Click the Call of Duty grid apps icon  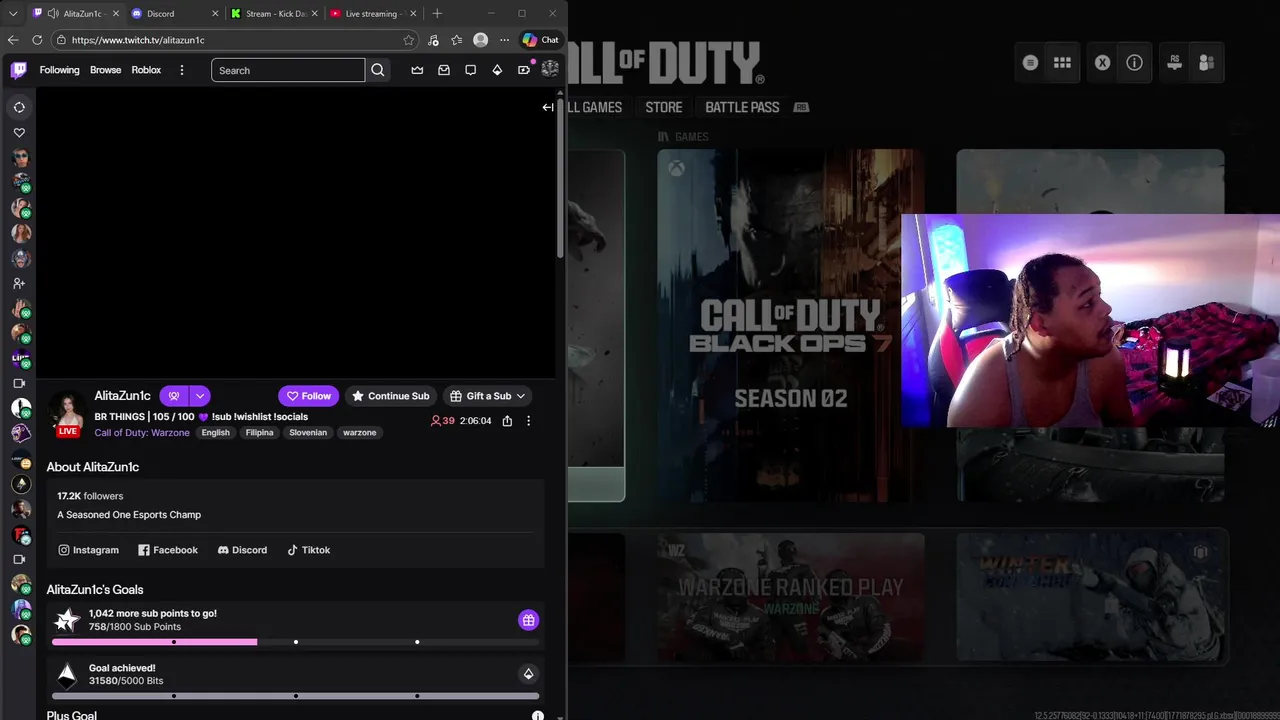[1062, 62]
